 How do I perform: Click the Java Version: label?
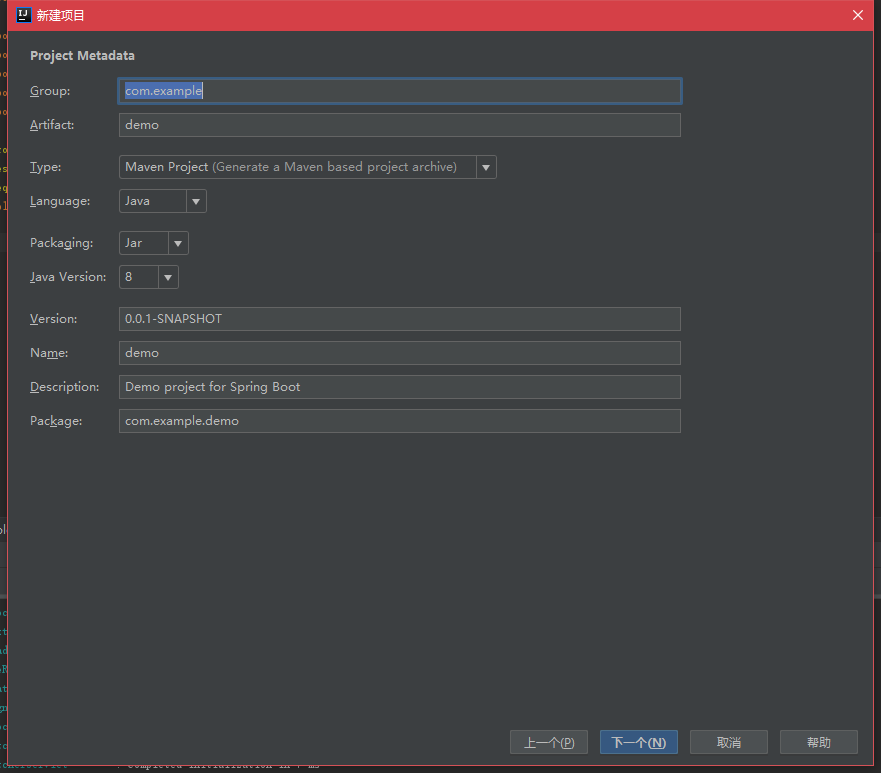(68, 277)
